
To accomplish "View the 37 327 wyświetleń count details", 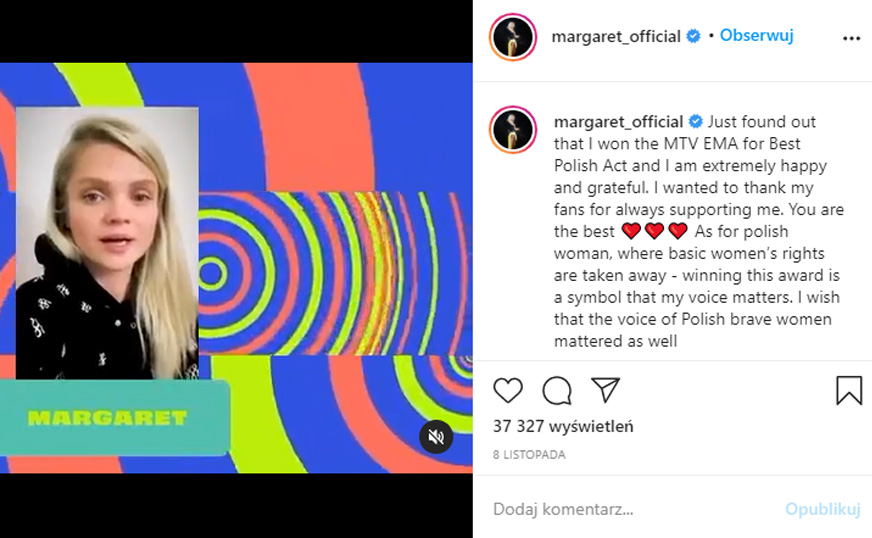I will coord(563,427).
